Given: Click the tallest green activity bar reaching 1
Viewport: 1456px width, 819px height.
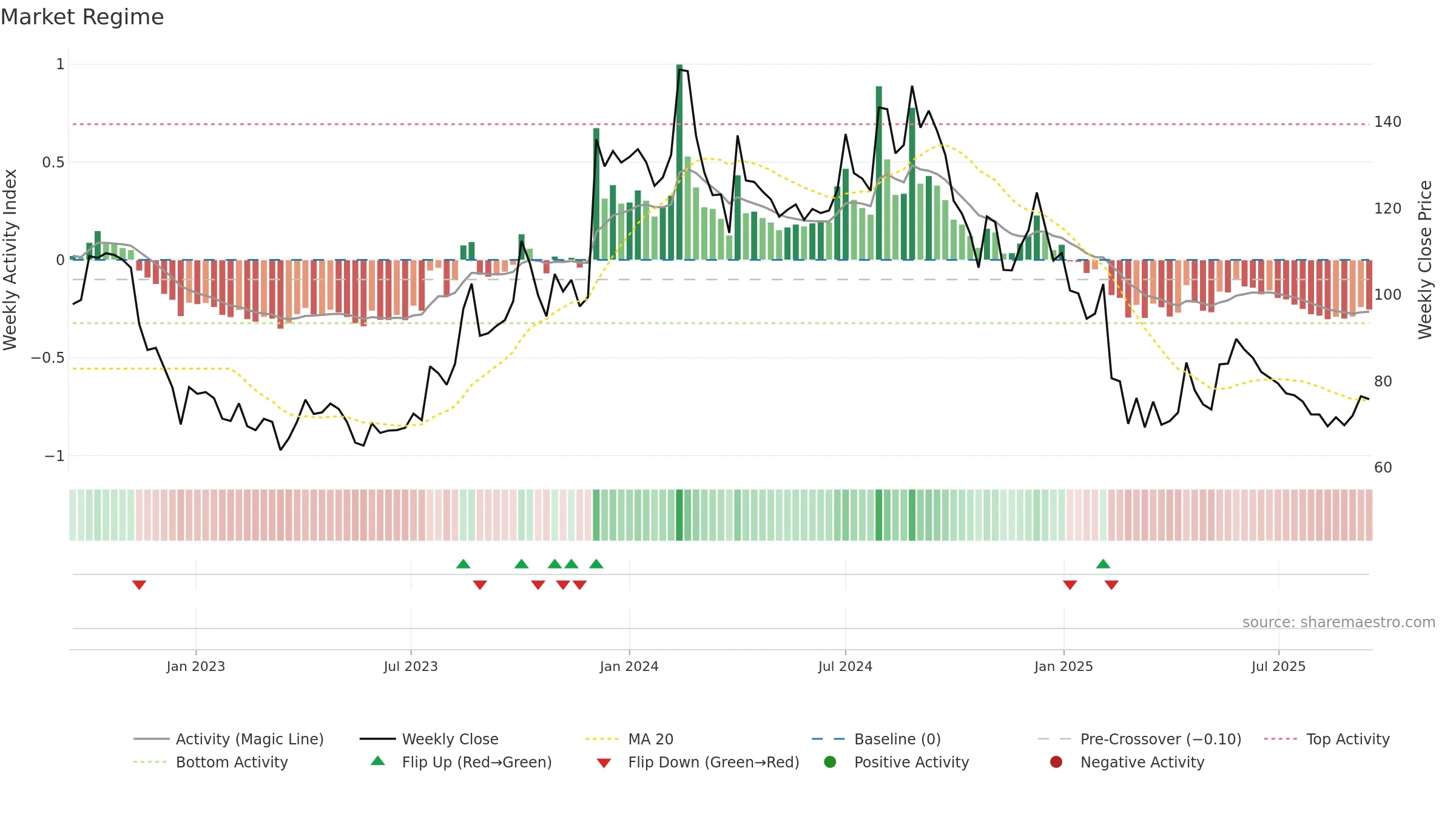Looking at the screenshot, I should click(x=679, y=162).
